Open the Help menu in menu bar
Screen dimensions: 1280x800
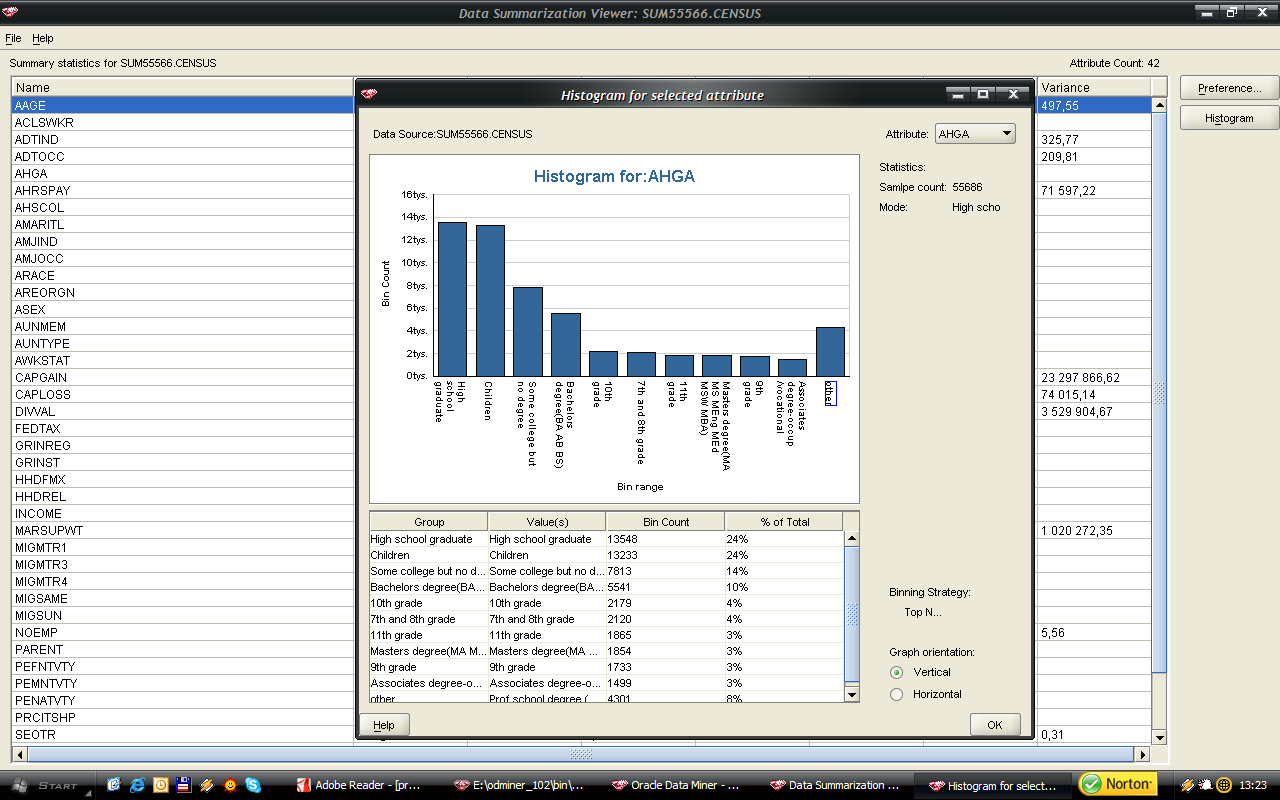tap(43, 38)
